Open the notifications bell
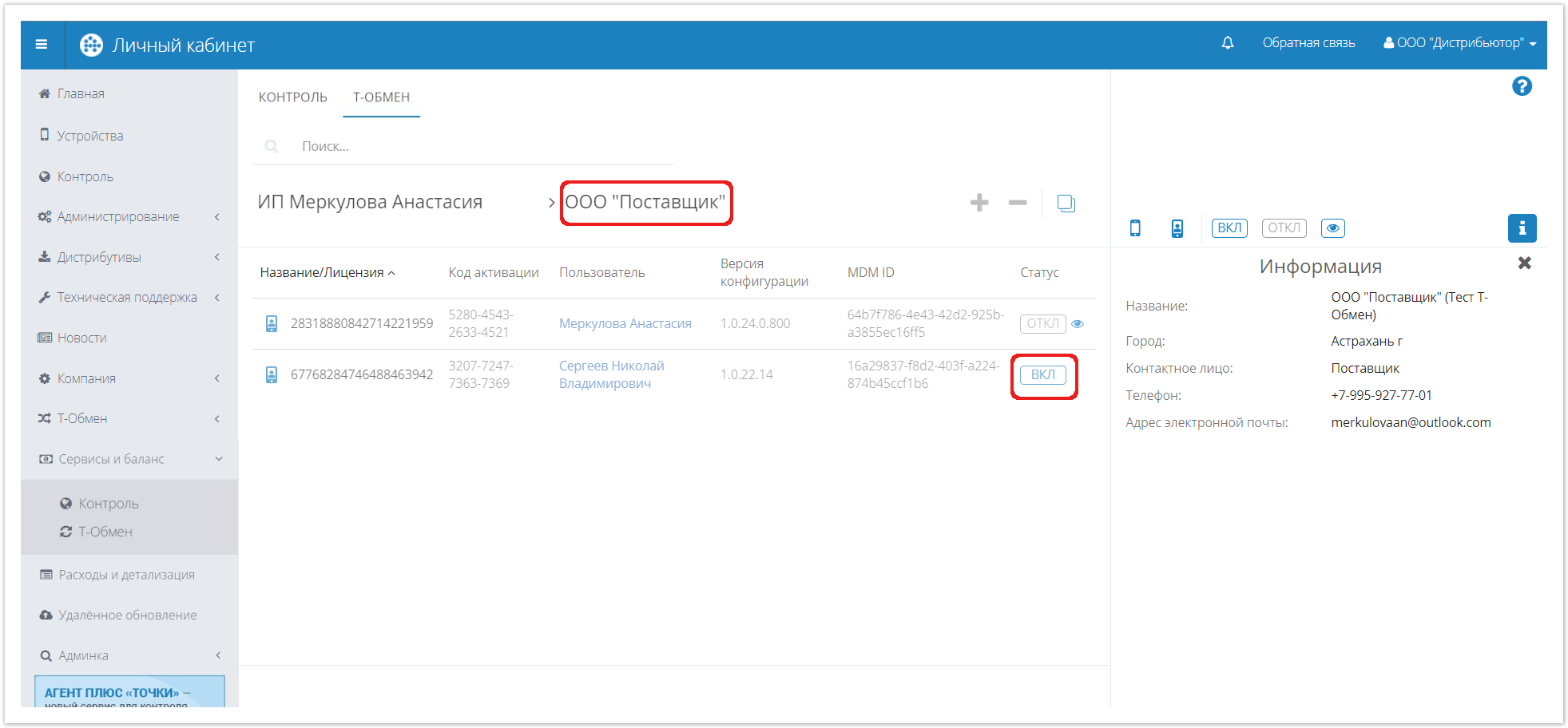This screenshot has width=1568, height=728. pyautogui.click(x=1227, y=43)
